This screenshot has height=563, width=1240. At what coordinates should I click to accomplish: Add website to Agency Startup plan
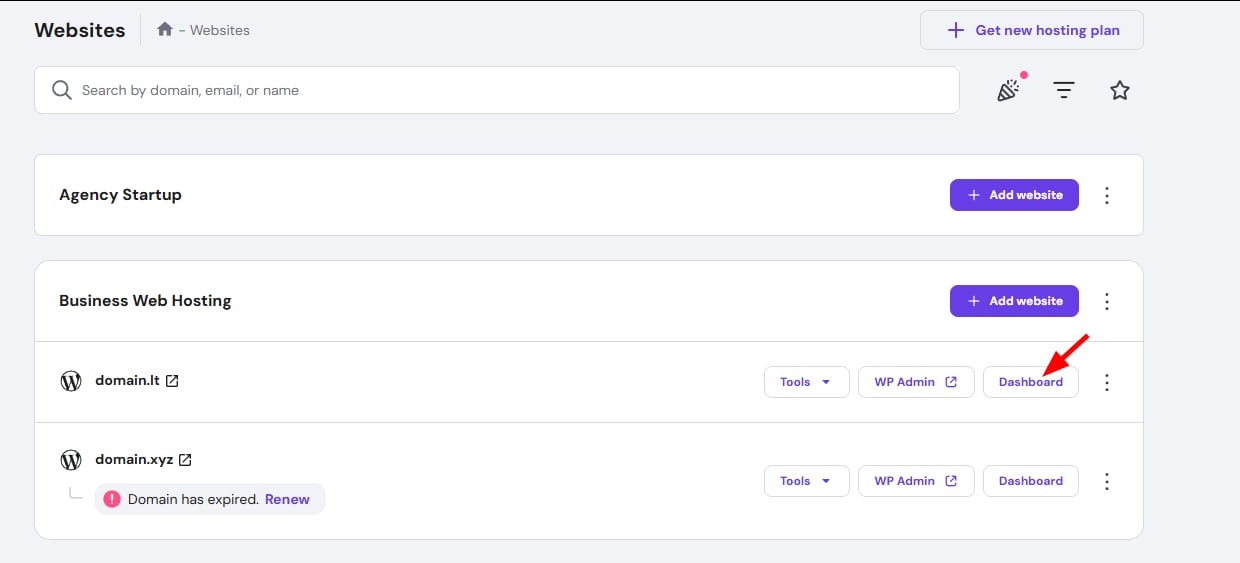point(1014,195)
